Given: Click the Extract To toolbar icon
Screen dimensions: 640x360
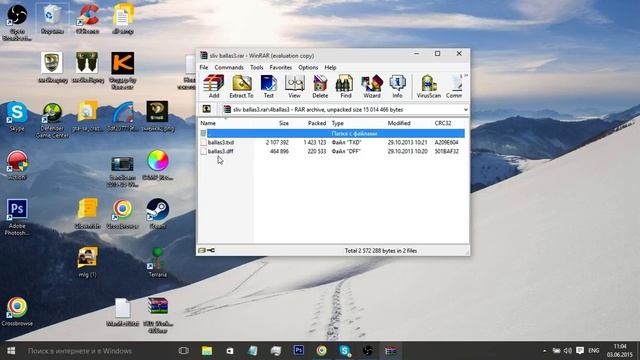Looking at the screenshot, I should (241, 87).
